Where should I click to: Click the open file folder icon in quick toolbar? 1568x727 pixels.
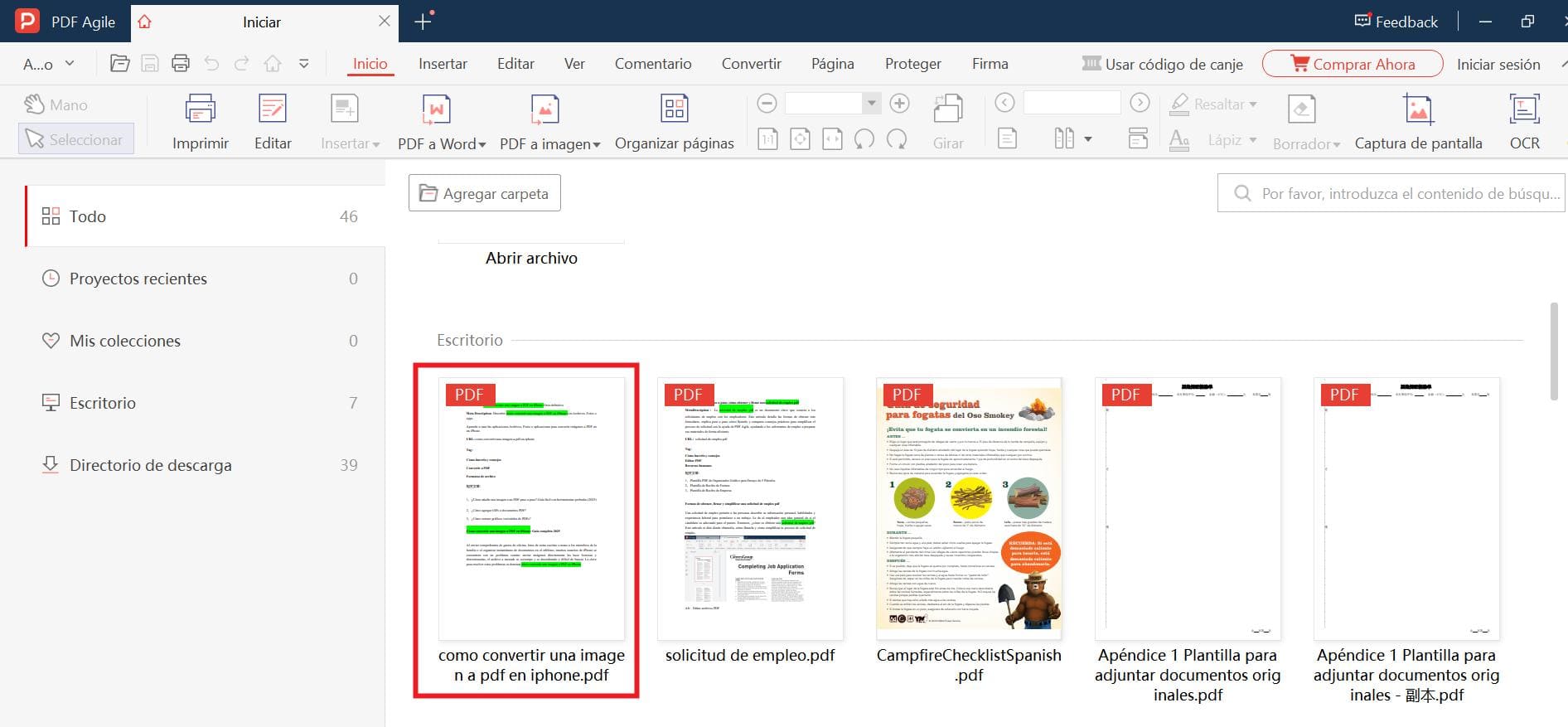pos(119,63)
